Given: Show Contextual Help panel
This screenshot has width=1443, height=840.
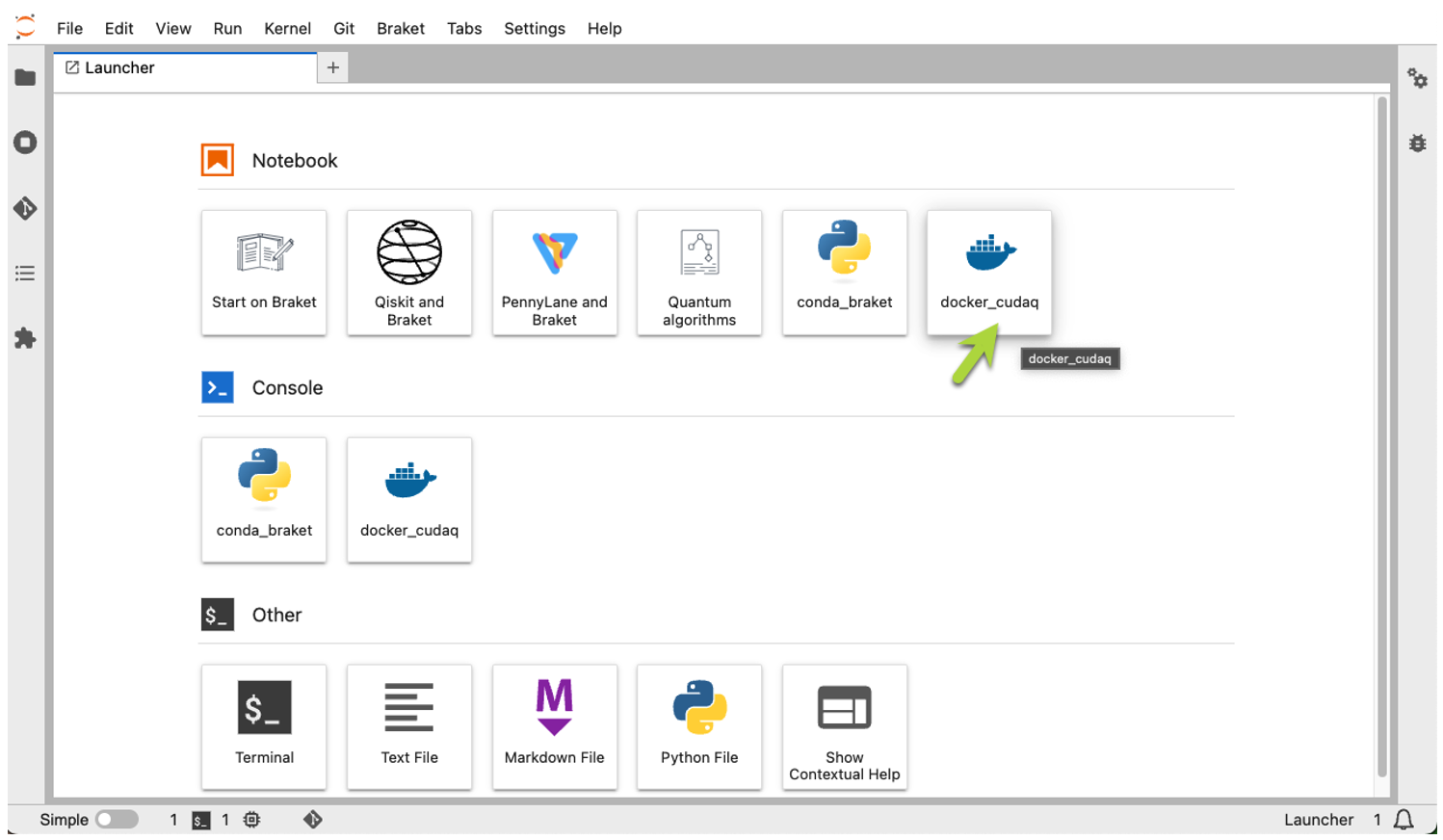Looking at the screenshot, I should click(x=845, y=727).
